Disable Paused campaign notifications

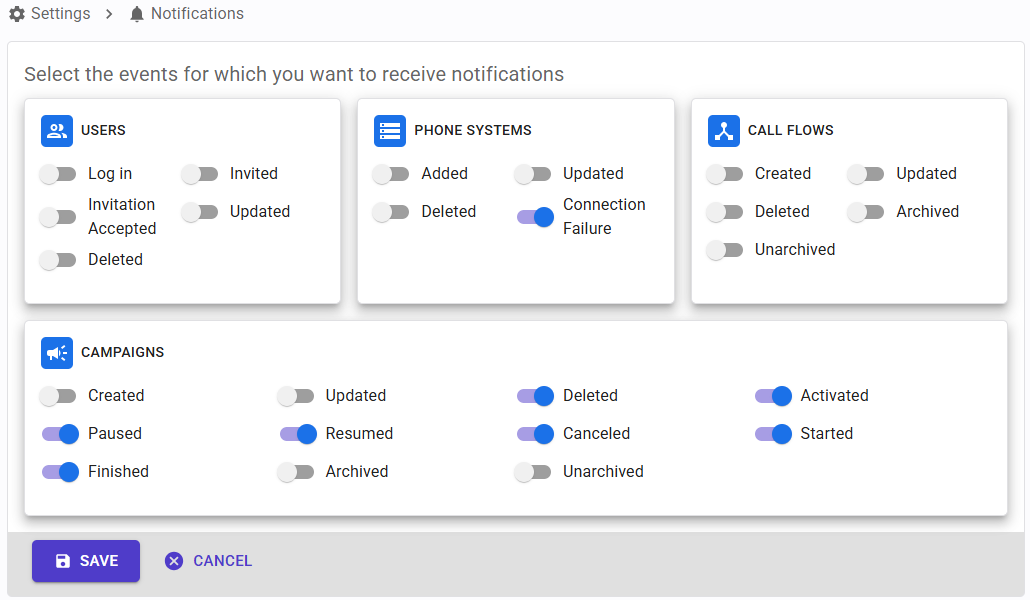[x=59, y=434]
